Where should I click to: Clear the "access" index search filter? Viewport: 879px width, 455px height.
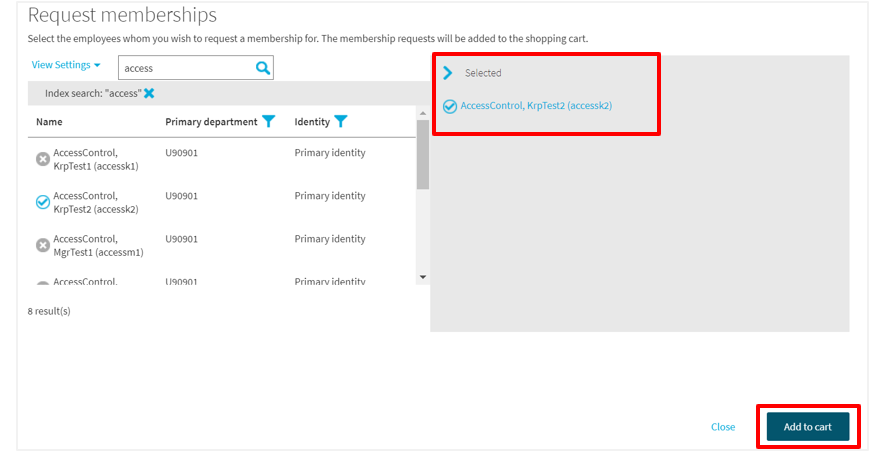pyautogui.click(x=149, y=93)
